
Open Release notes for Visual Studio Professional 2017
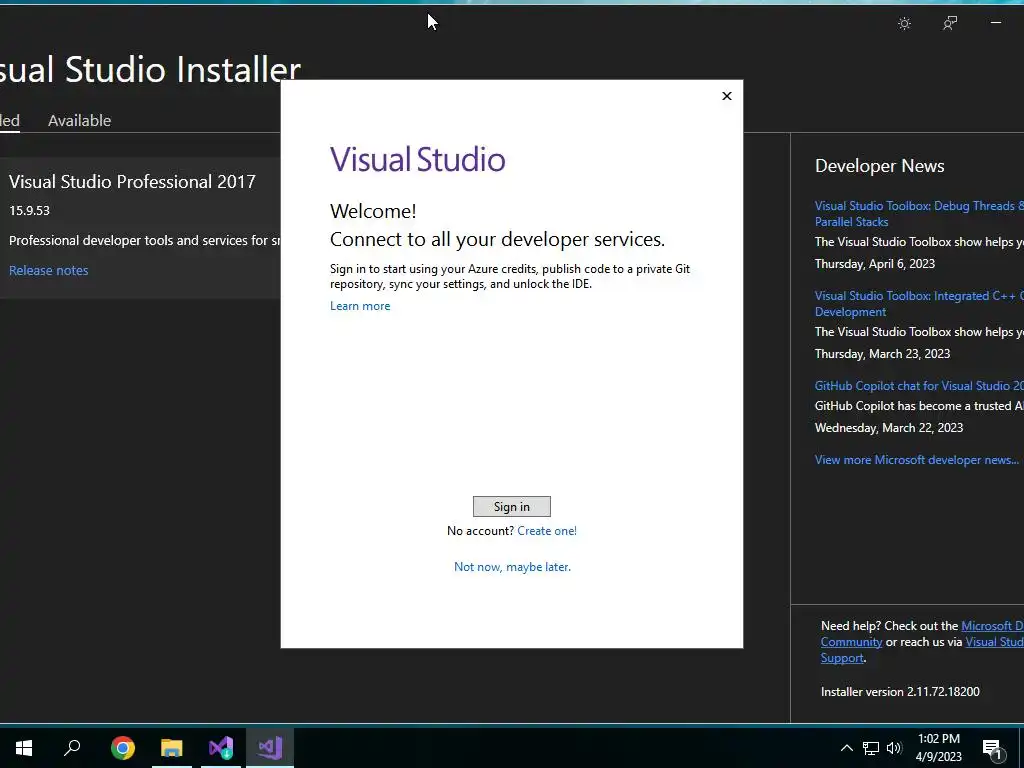click(x=48, y=270)
